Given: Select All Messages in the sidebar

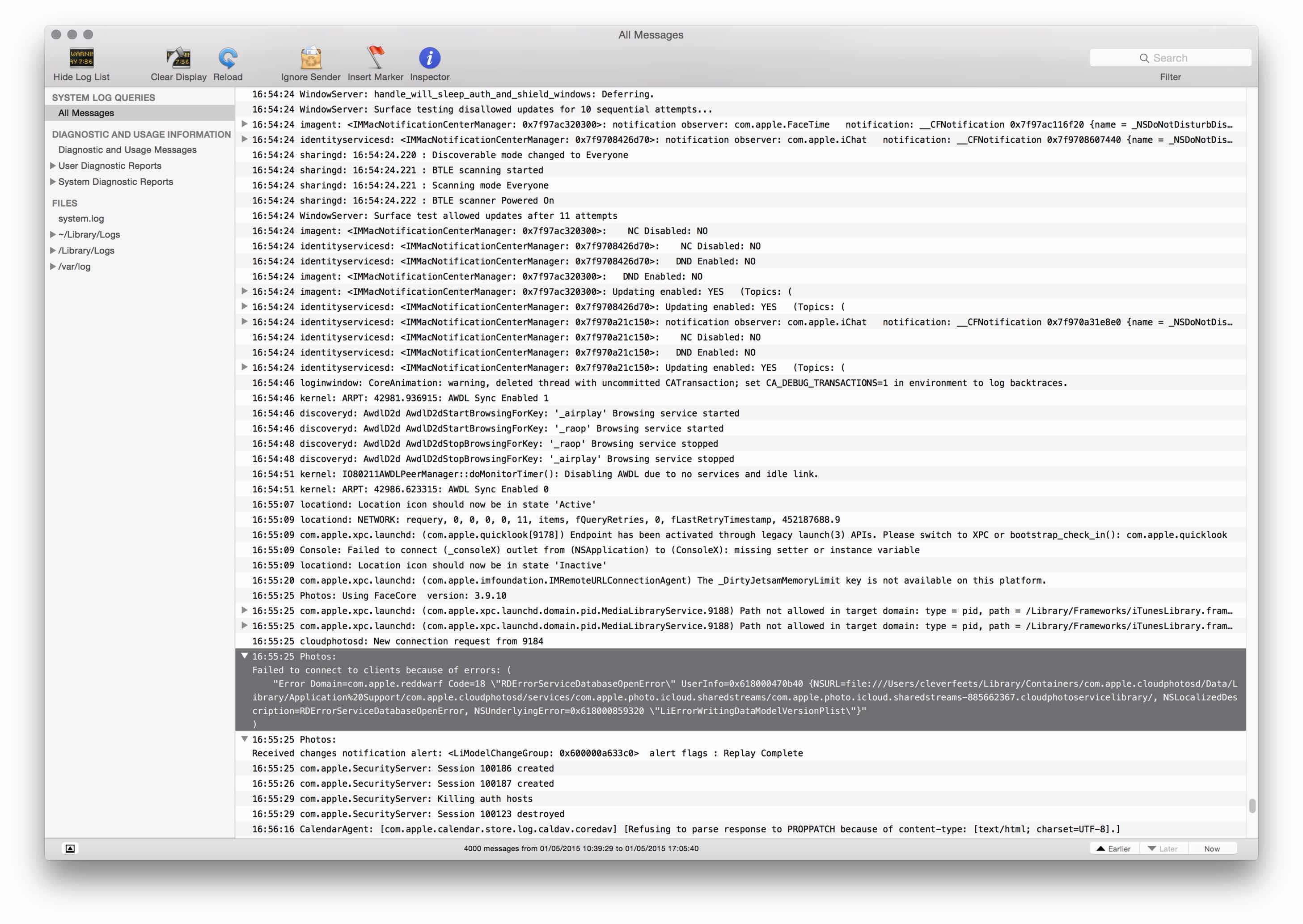Looking at the screenshot, I should [x=86, y=113].
